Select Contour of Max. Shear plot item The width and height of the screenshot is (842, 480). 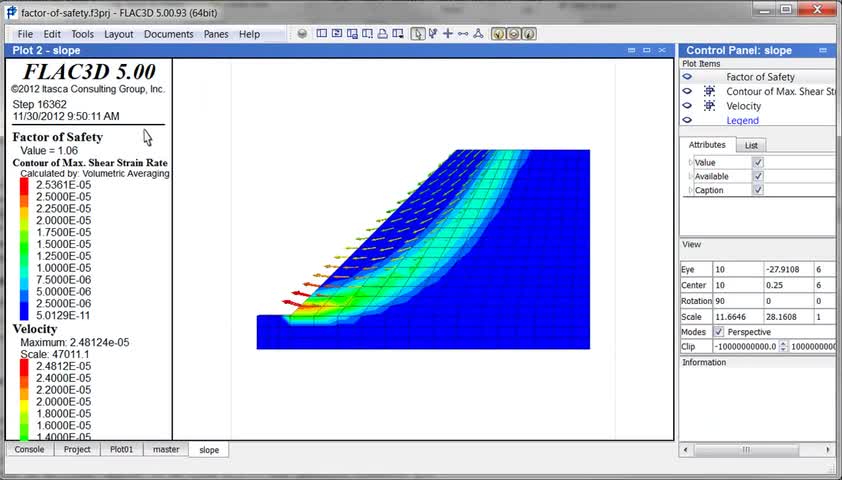[x=781, y=91]
